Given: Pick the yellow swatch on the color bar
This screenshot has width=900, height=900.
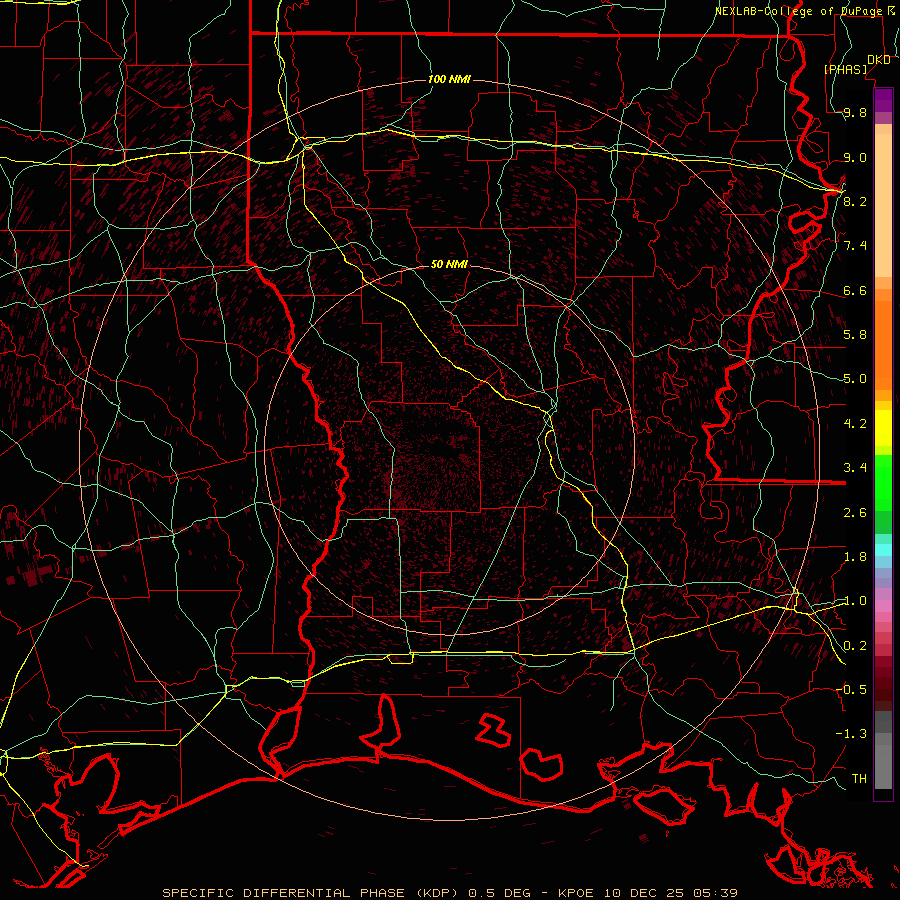Looking at the screenshot, I should point(883,428).
